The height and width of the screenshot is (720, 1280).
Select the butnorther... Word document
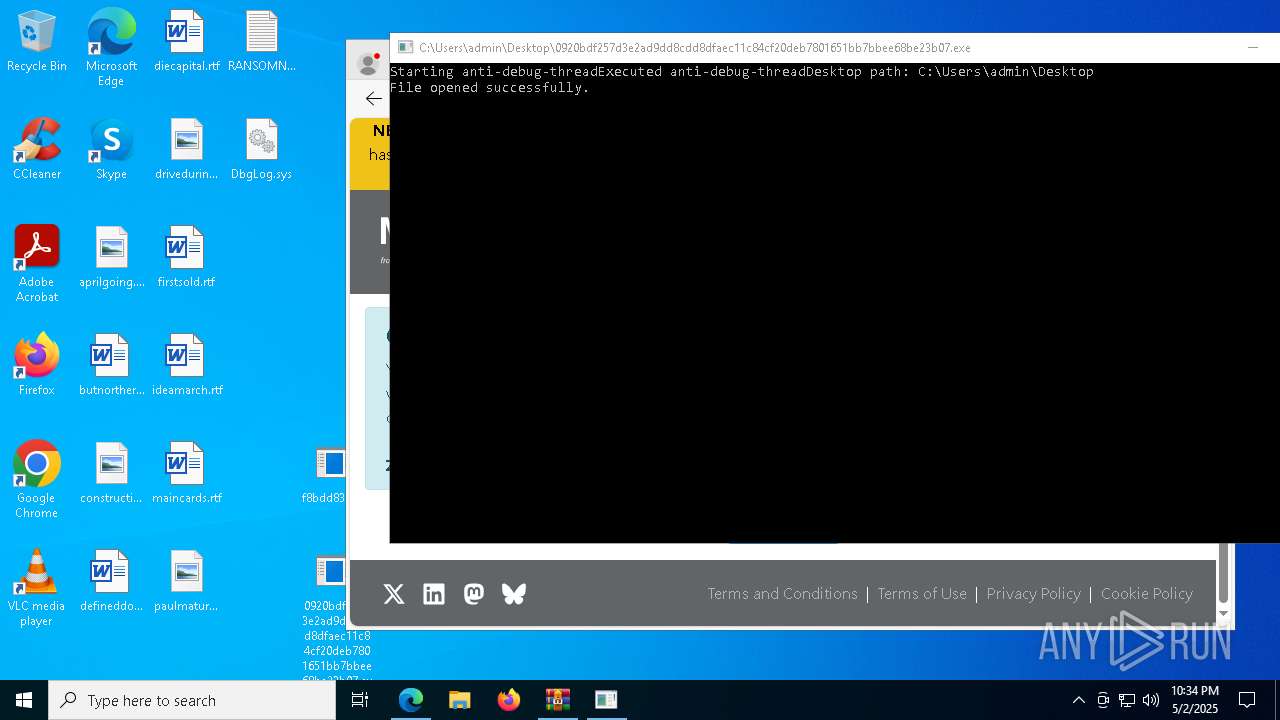(x=111, y=366)
